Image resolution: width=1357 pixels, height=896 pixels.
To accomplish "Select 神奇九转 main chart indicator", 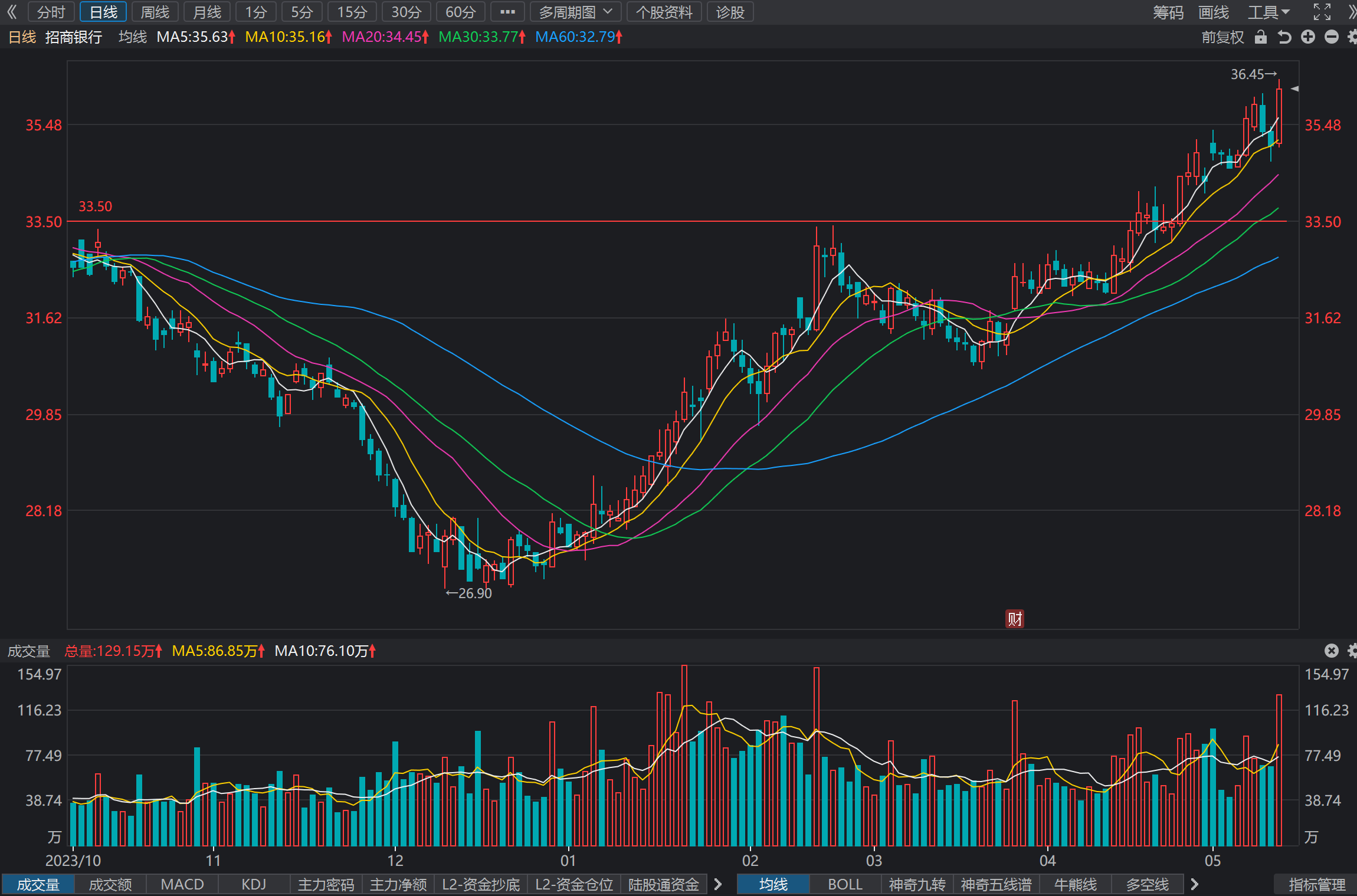I will click(x=917, y=885).
